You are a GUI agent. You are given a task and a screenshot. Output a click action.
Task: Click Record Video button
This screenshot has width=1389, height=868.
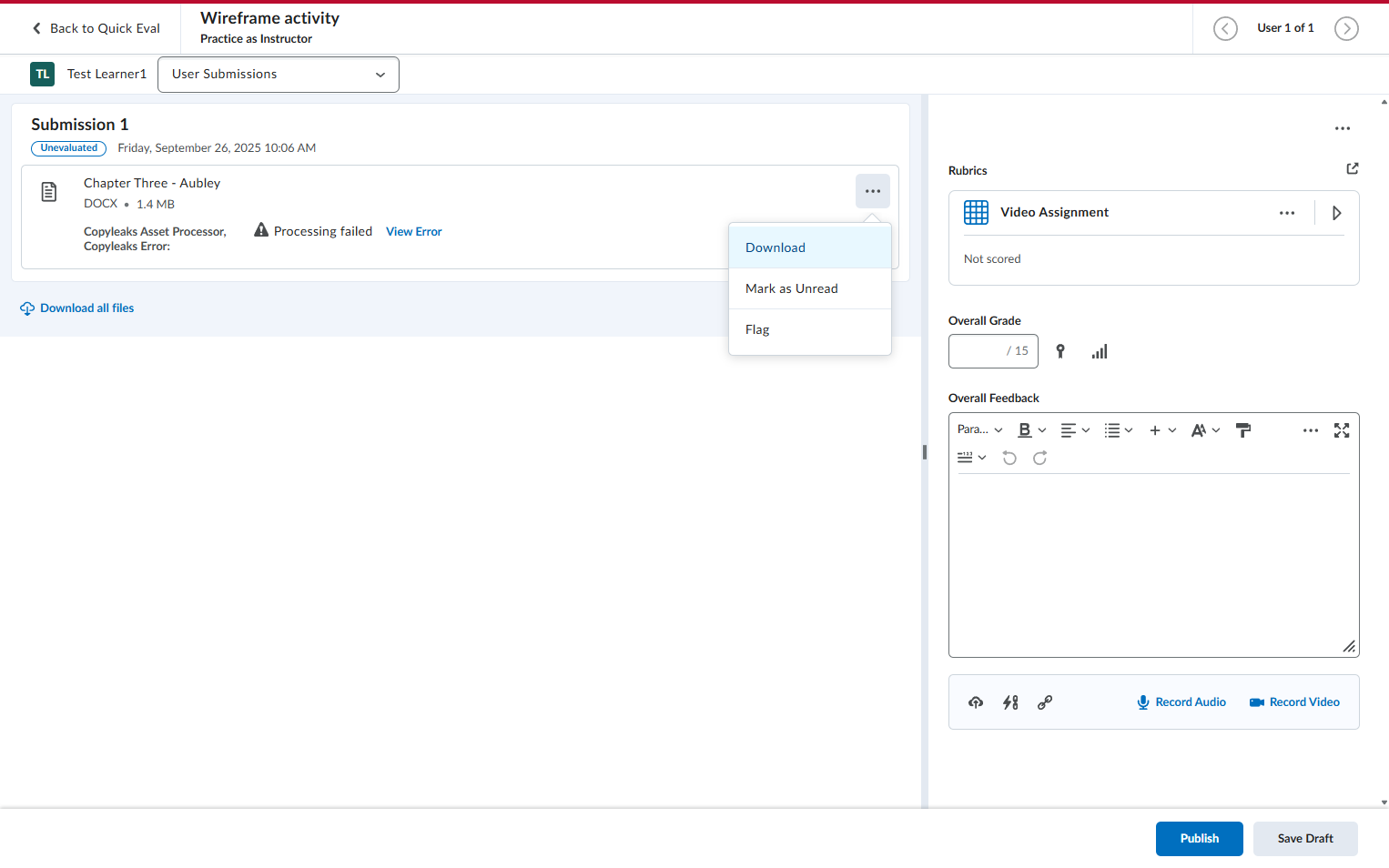click(x=1294, y=702)
